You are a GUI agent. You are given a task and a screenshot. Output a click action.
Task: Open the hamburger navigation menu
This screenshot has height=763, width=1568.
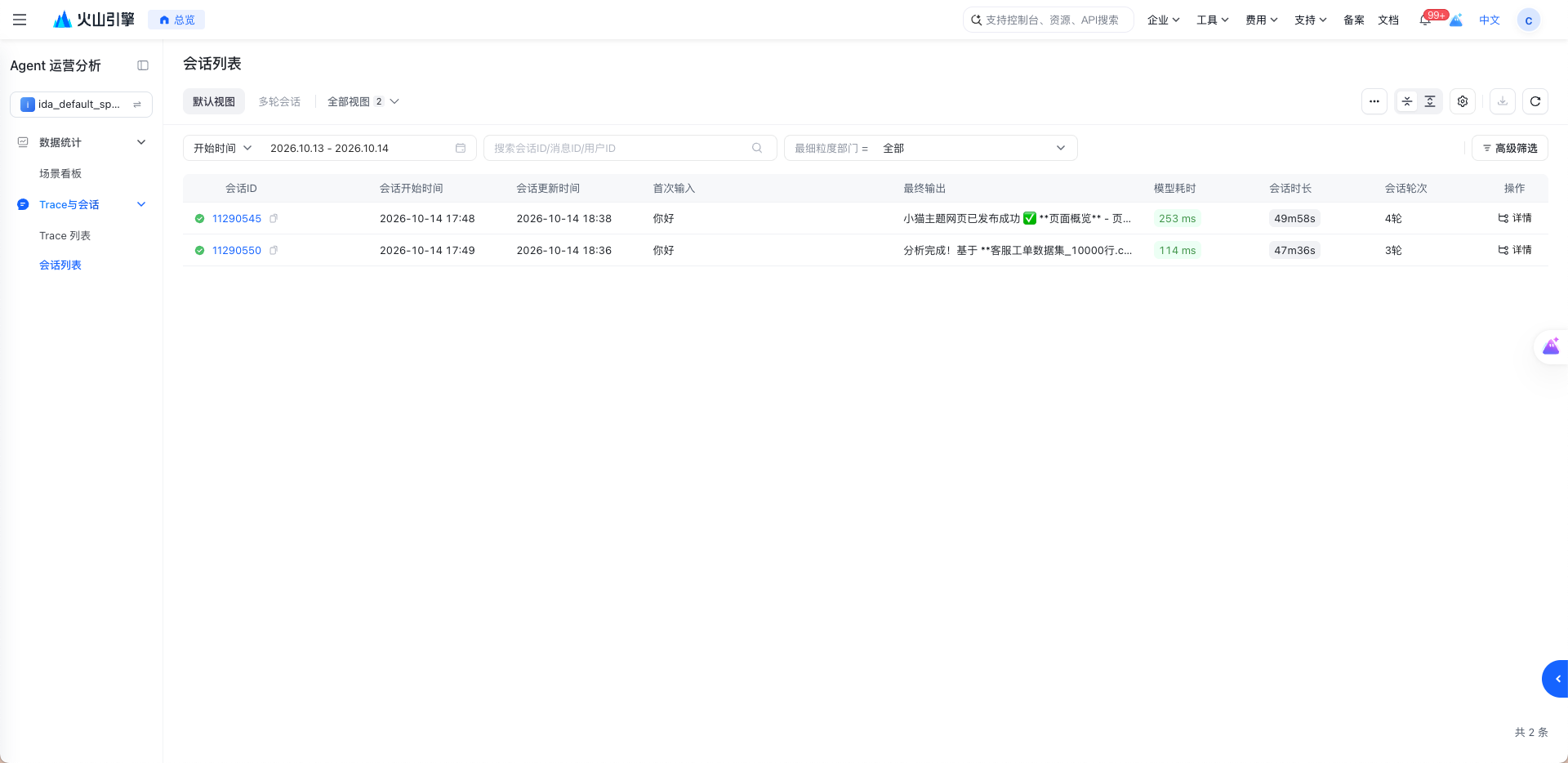[20, 20]
